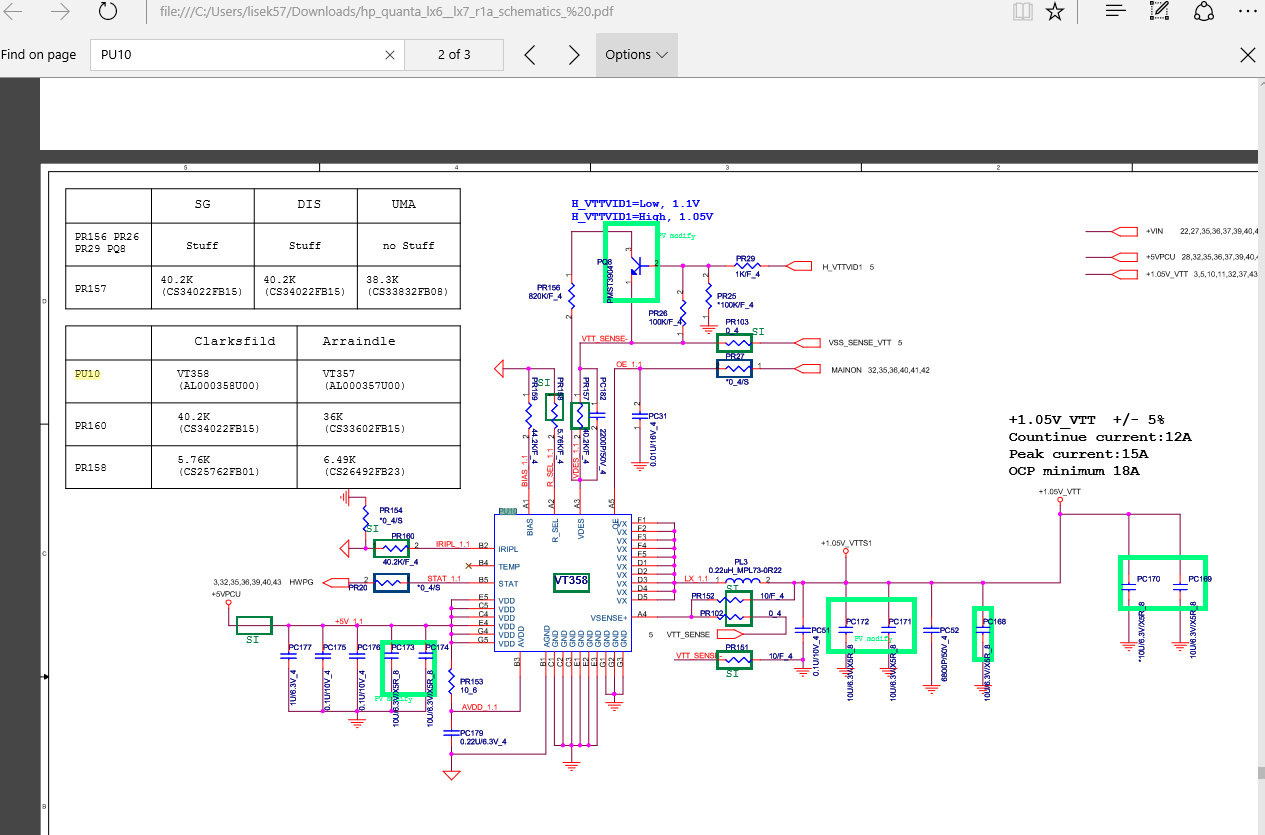Image resolution: width=1265 pixels, height=835 pixels.
Task: Click the 'OCP minimum 18A' text
Action: coord(1073,471)
